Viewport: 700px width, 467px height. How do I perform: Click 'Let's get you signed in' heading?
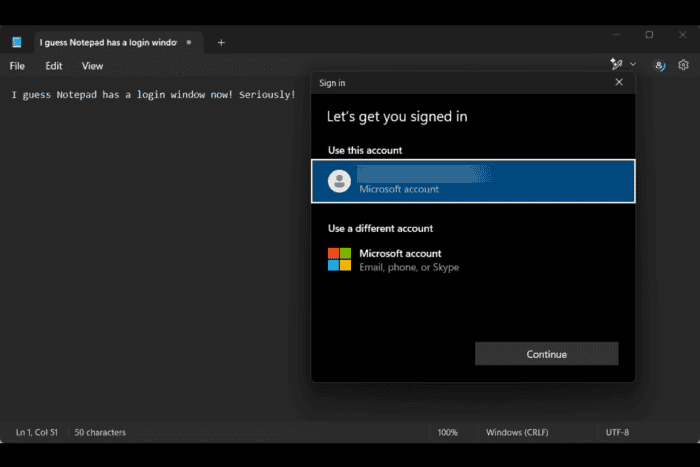pyautogui.click(x=397, y=117)
